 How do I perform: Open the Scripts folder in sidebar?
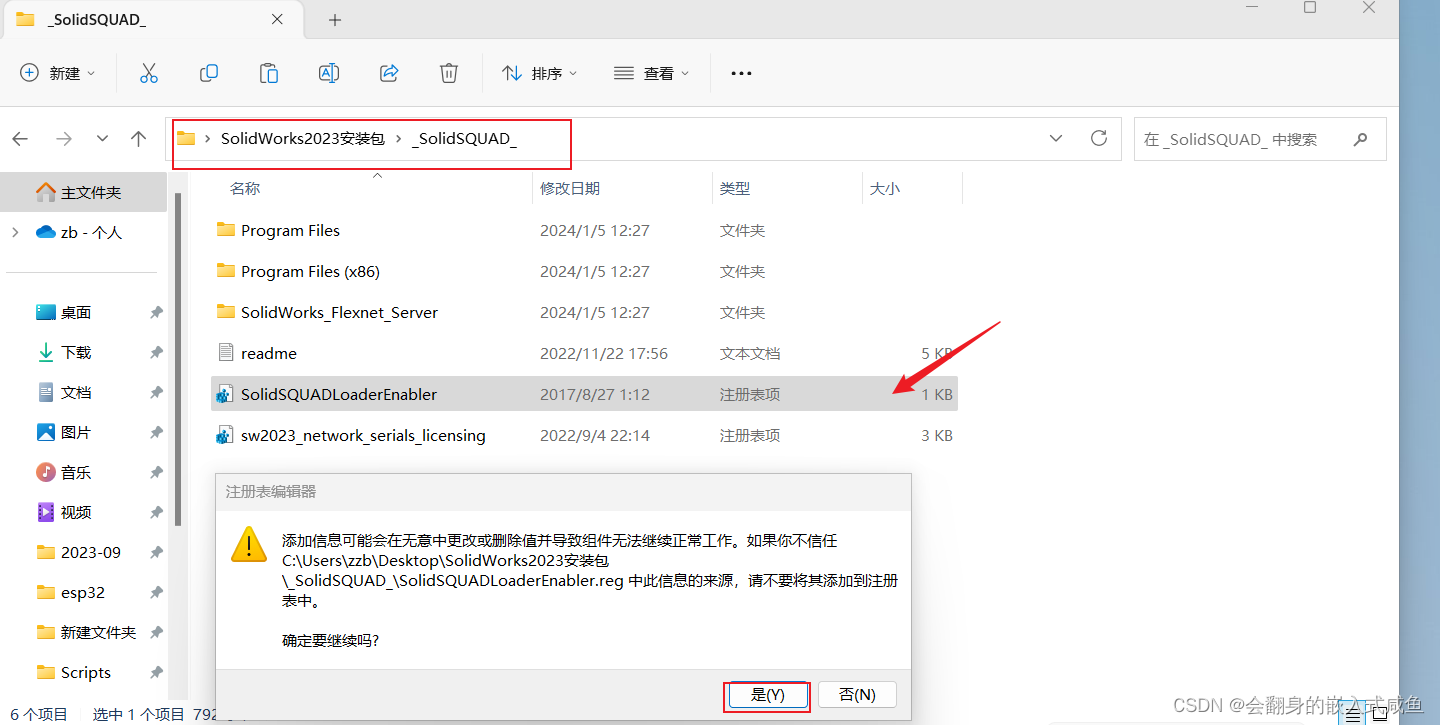[86, 672]
